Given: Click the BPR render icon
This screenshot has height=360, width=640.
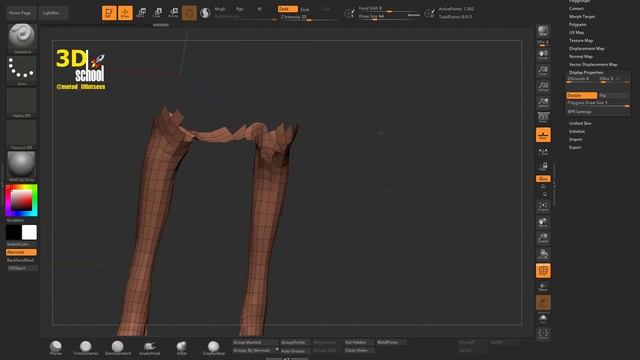Looking at the screenshot, I should 543,31.
